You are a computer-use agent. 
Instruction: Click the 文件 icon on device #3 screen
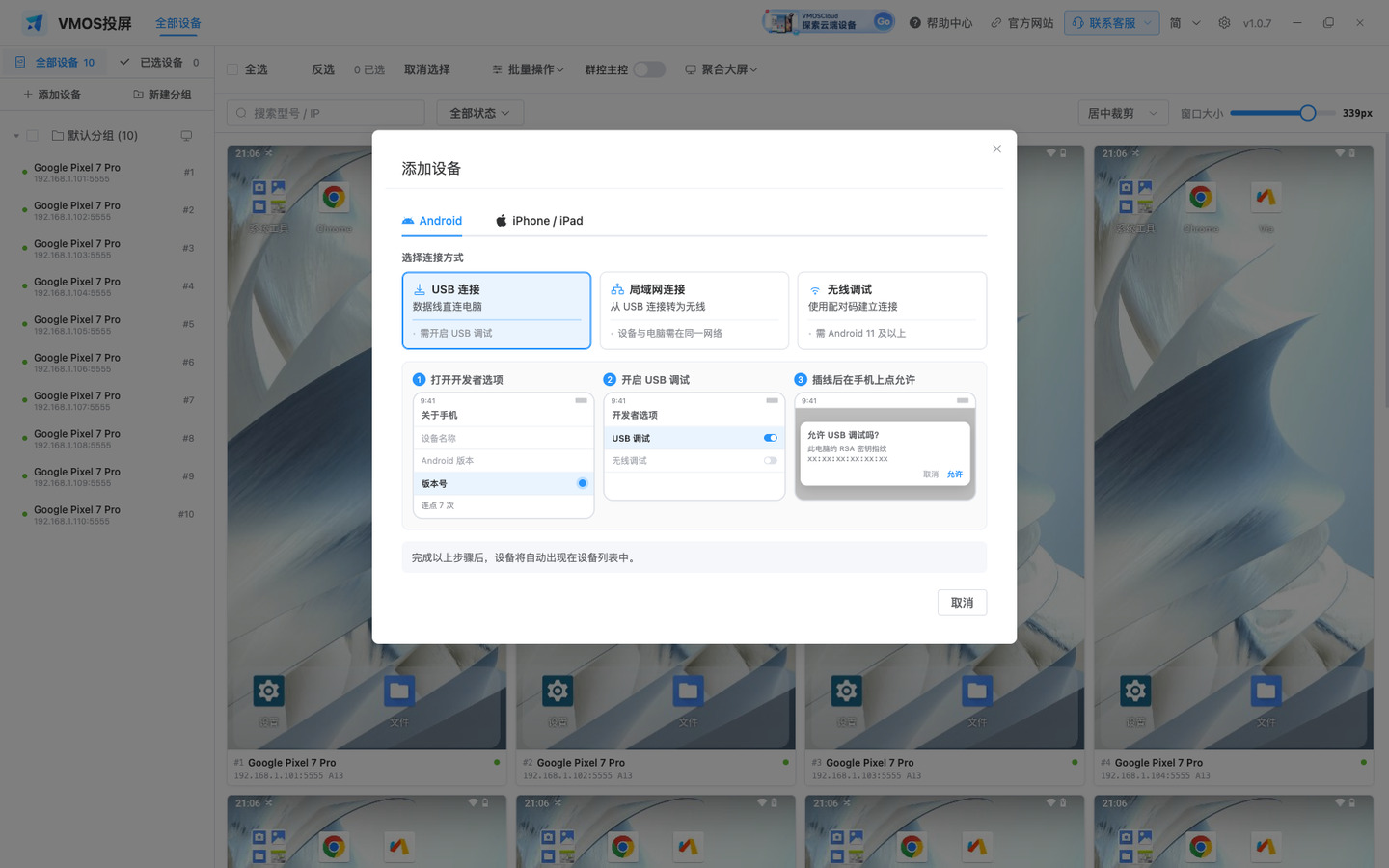tap(977, 691)
